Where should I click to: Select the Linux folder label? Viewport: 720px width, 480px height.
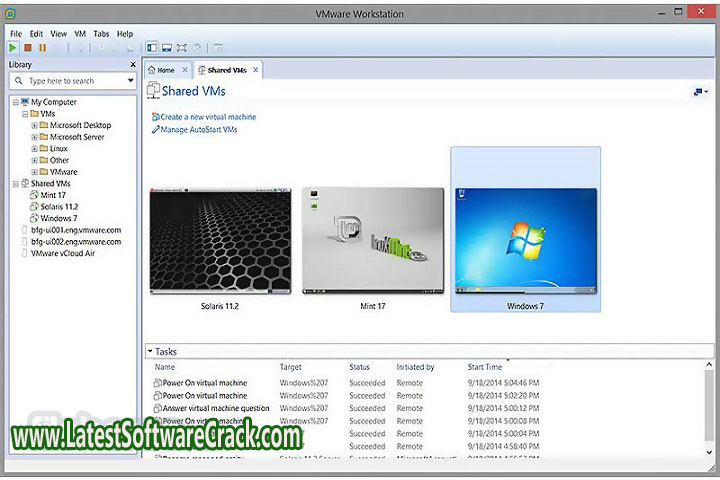(x=59, y=148)
